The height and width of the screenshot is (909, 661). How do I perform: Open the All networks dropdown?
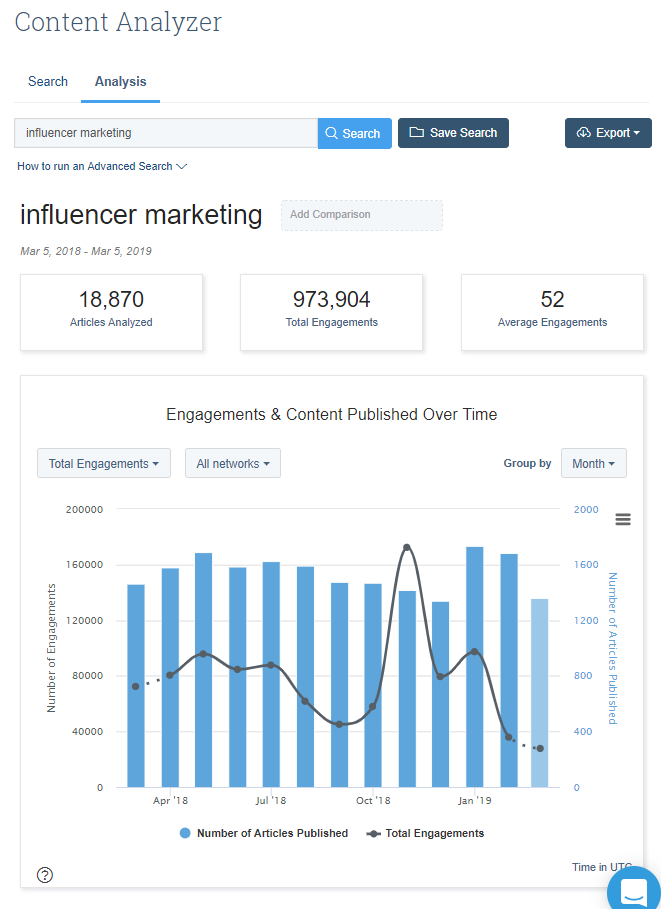pos(233,463)
